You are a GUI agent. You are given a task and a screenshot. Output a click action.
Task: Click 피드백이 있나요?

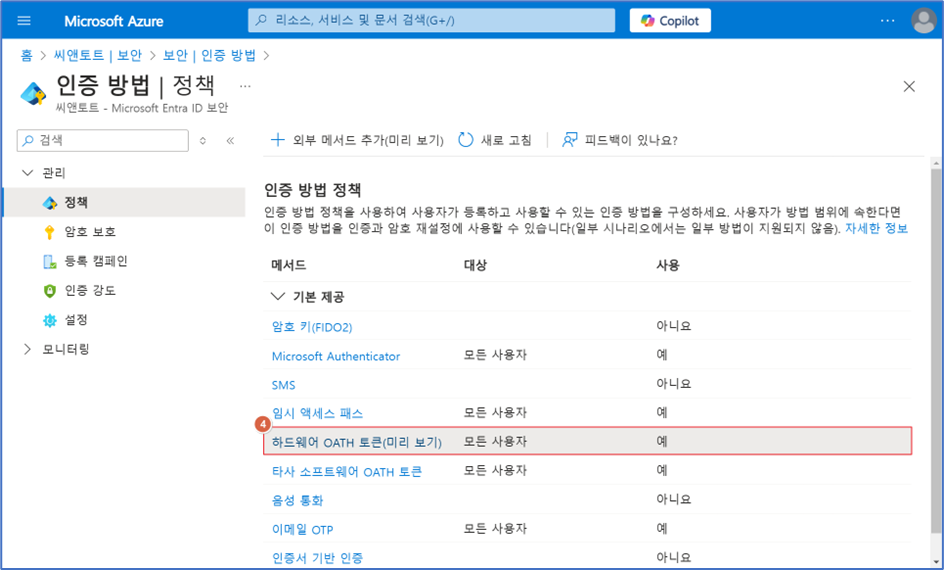(620, 140)
